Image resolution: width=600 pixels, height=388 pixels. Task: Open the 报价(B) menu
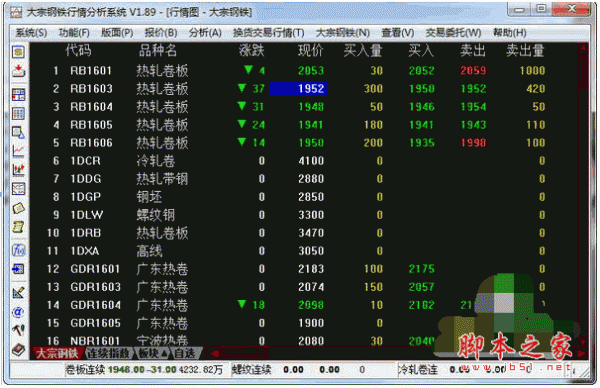[x=161, y=33]
